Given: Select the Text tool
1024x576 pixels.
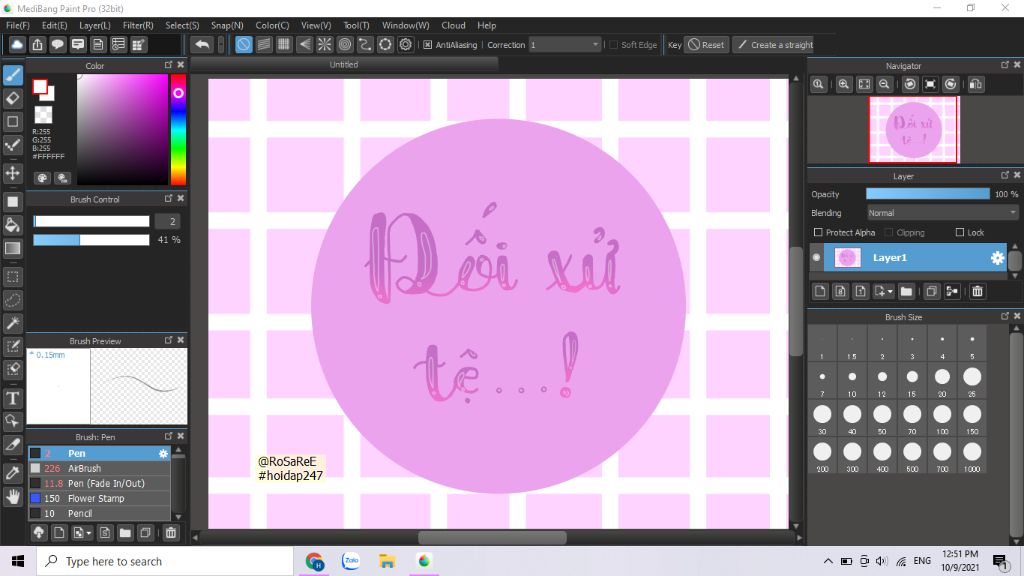Looking at the screenshot, I should coord(12,398).
